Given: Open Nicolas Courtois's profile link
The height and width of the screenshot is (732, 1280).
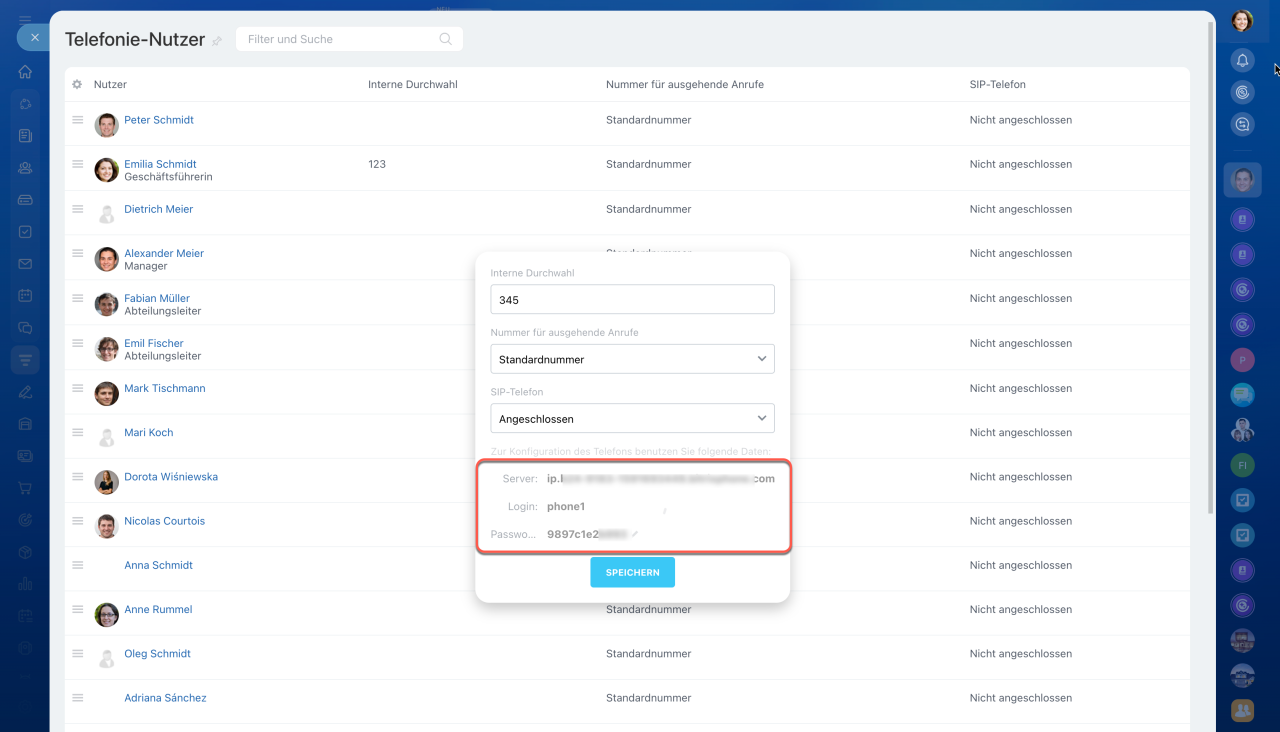Looking at the screenshot, I should [164, 521].
